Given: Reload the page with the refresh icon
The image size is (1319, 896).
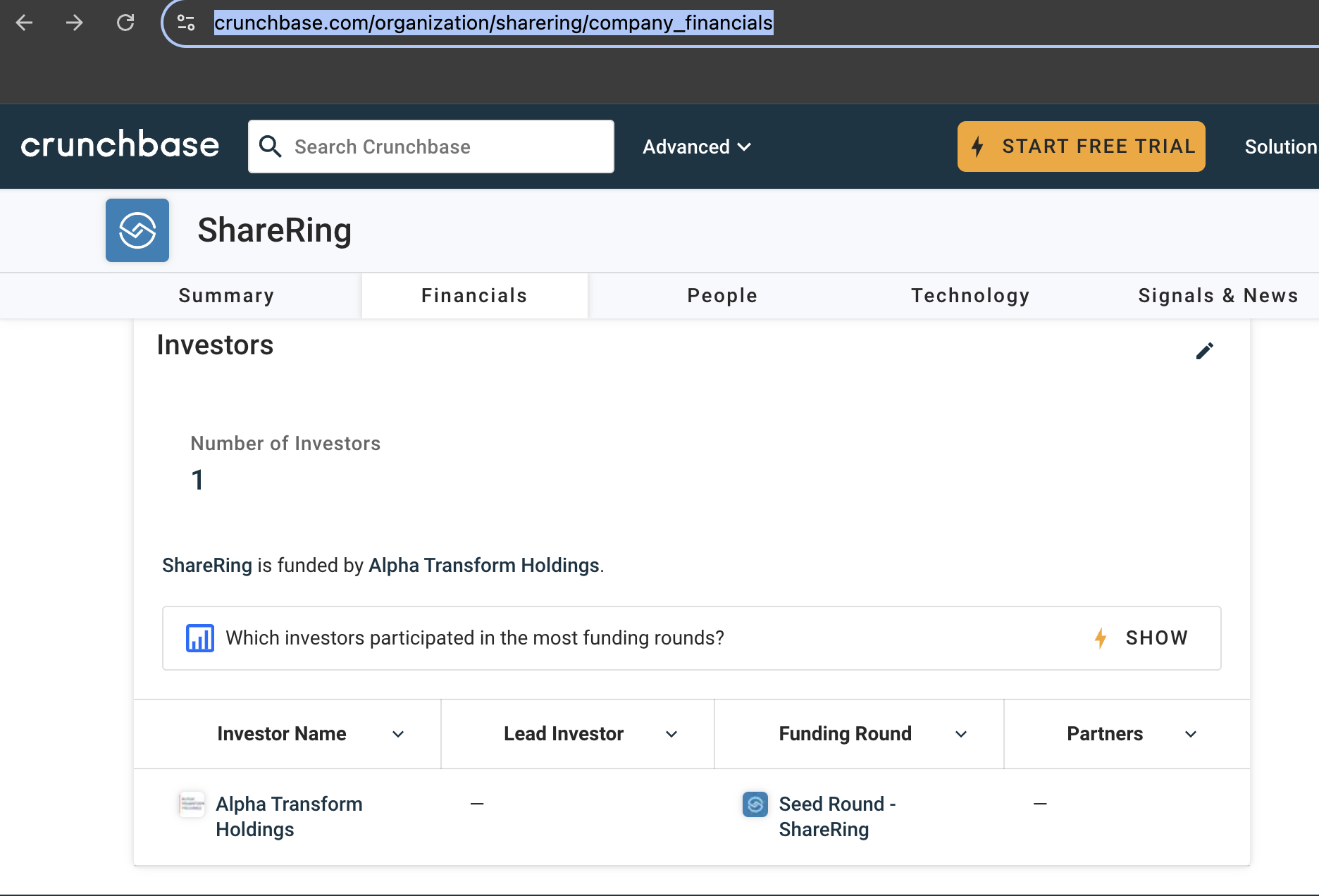Looking at the screenshot, I should coord(125,23).
